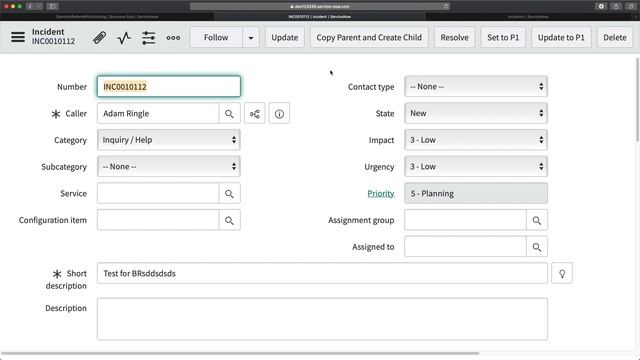Reload the page from the address bar
Viewport: 640px width, 360px height.
[446, 6]
